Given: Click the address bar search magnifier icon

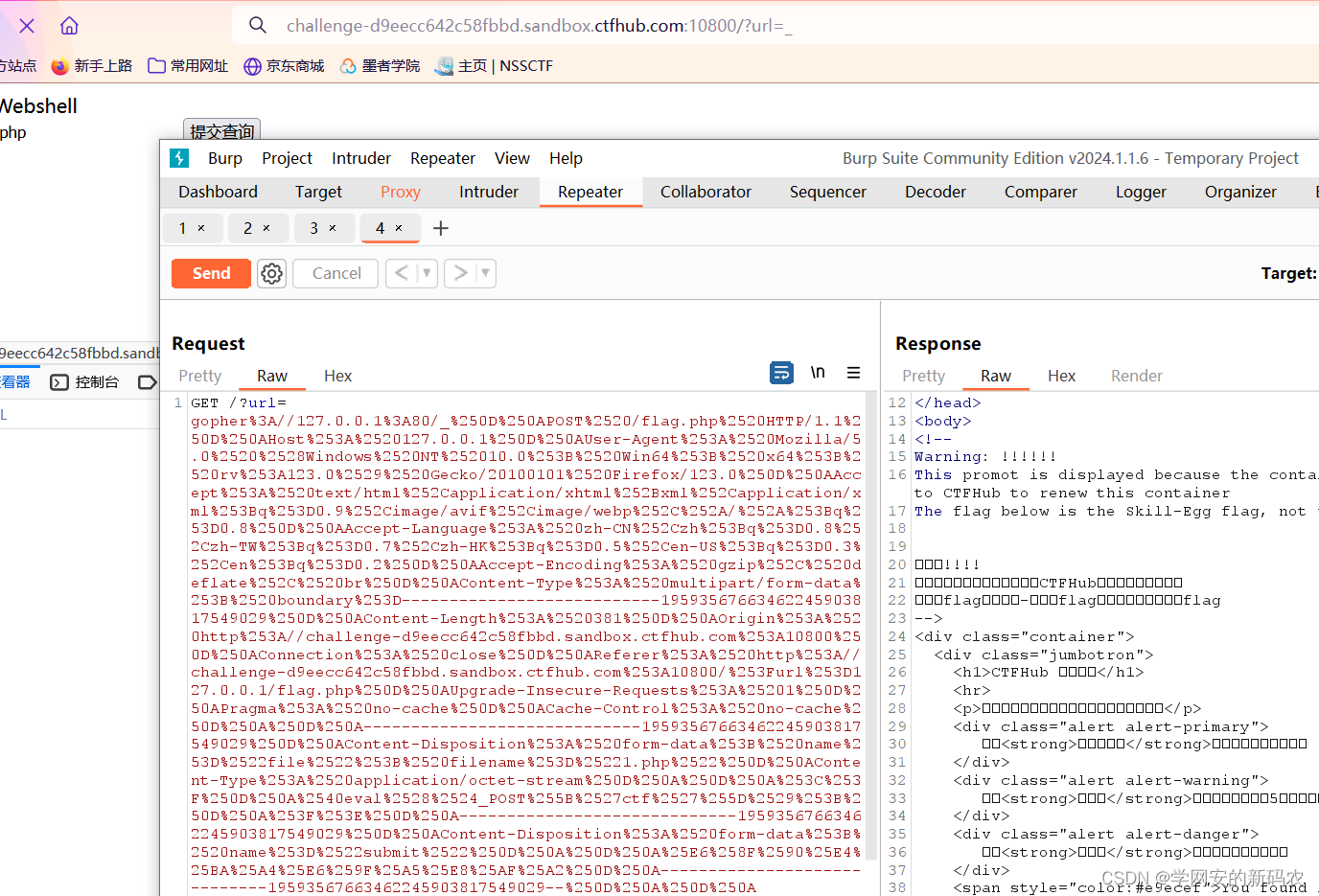Looking at the screenshot, I should click(x=258, y=25).
